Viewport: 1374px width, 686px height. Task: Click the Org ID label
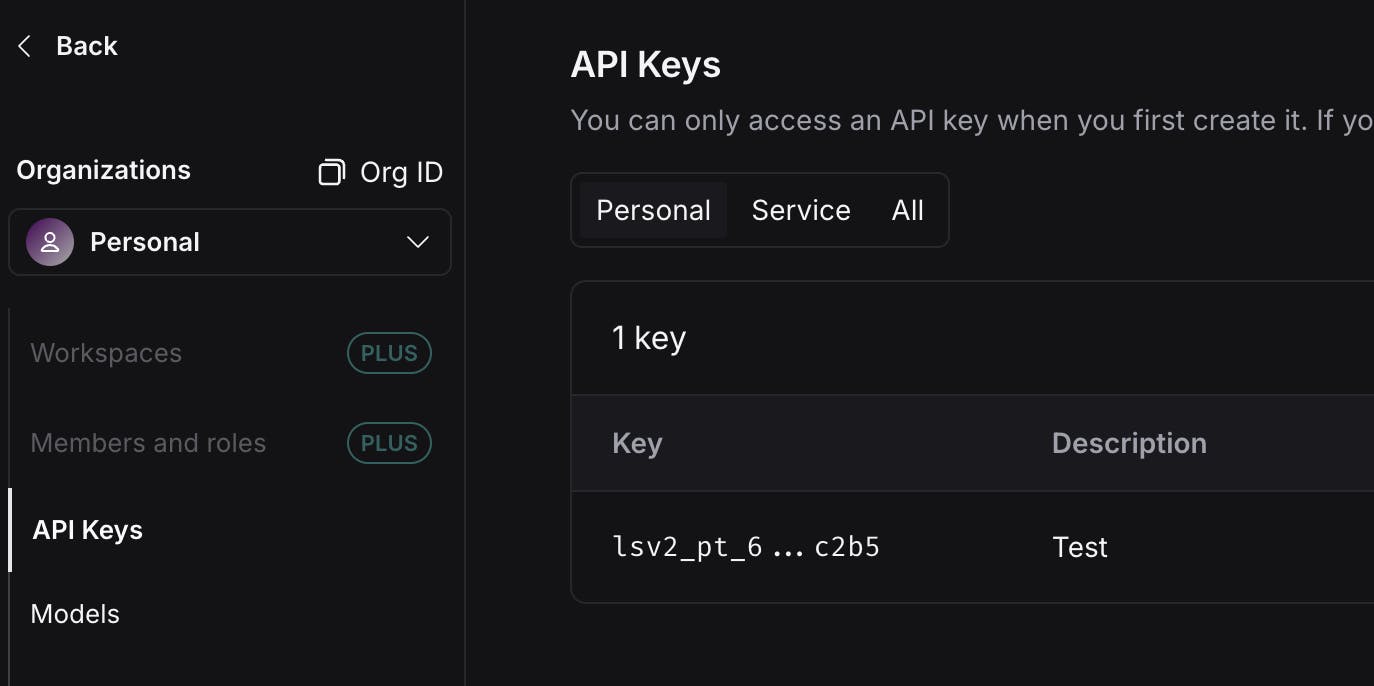coord(401,172)
